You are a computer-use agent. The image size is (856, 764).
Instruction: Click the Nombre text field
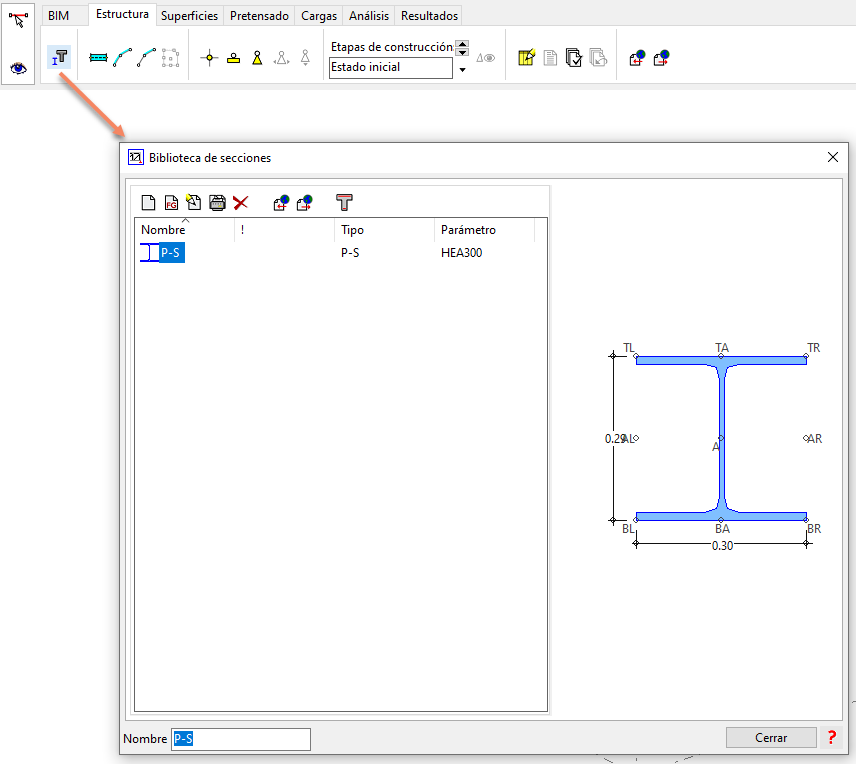241,739
